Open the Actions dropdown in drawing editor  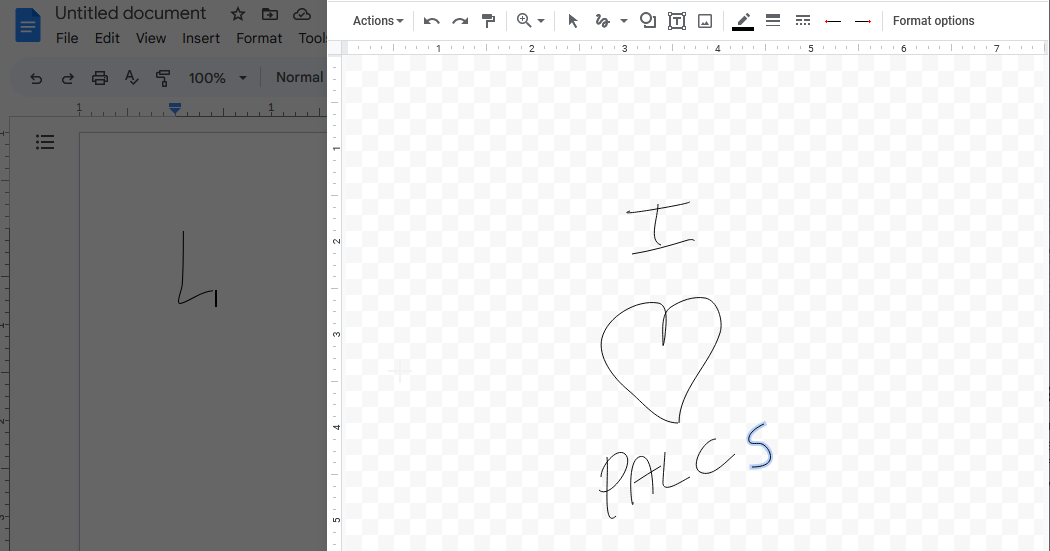[378, 21]
